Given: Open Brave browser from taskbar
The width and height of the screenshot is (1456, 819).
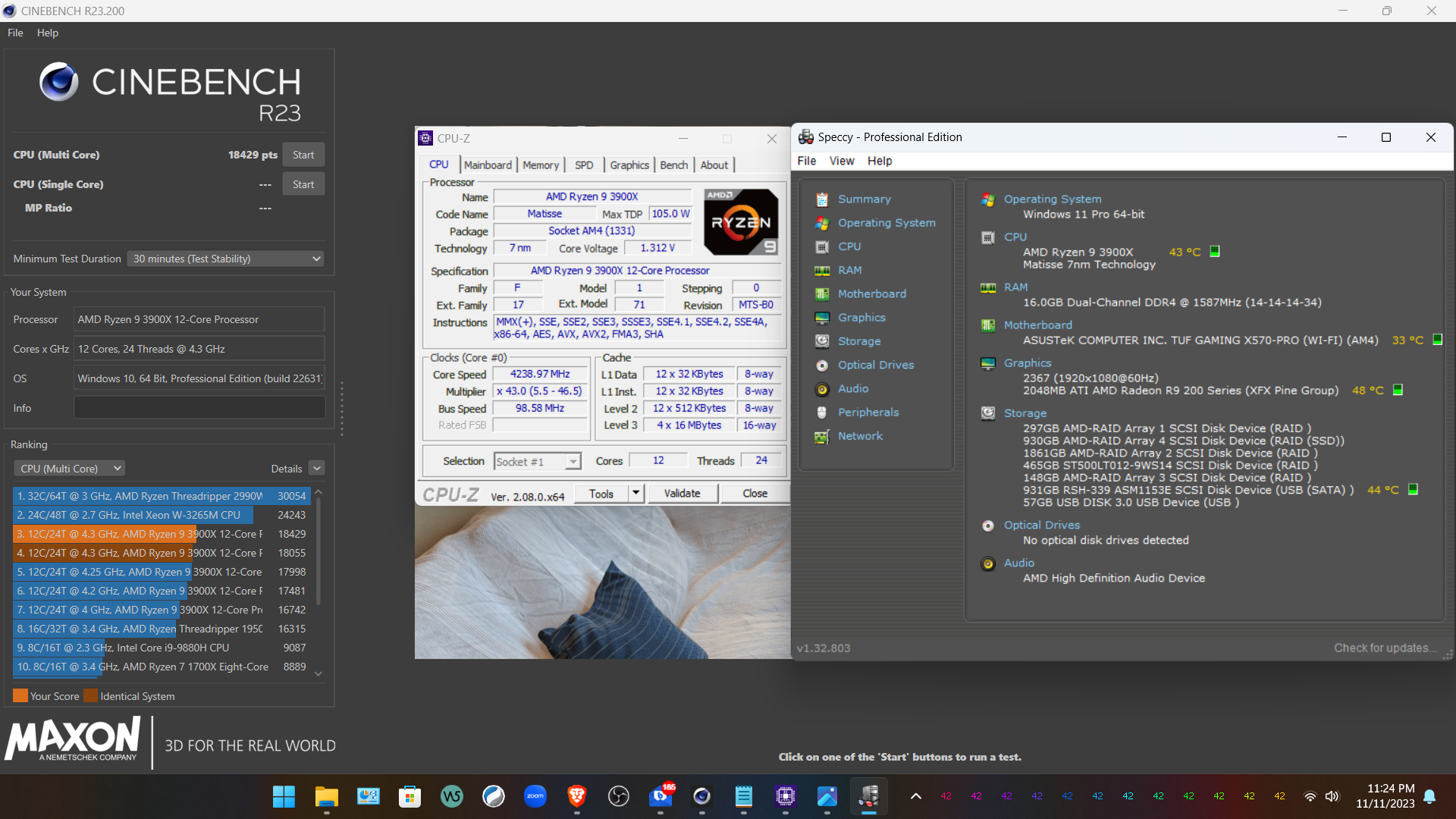Looking at the screenshot, I should pos(577,796).
